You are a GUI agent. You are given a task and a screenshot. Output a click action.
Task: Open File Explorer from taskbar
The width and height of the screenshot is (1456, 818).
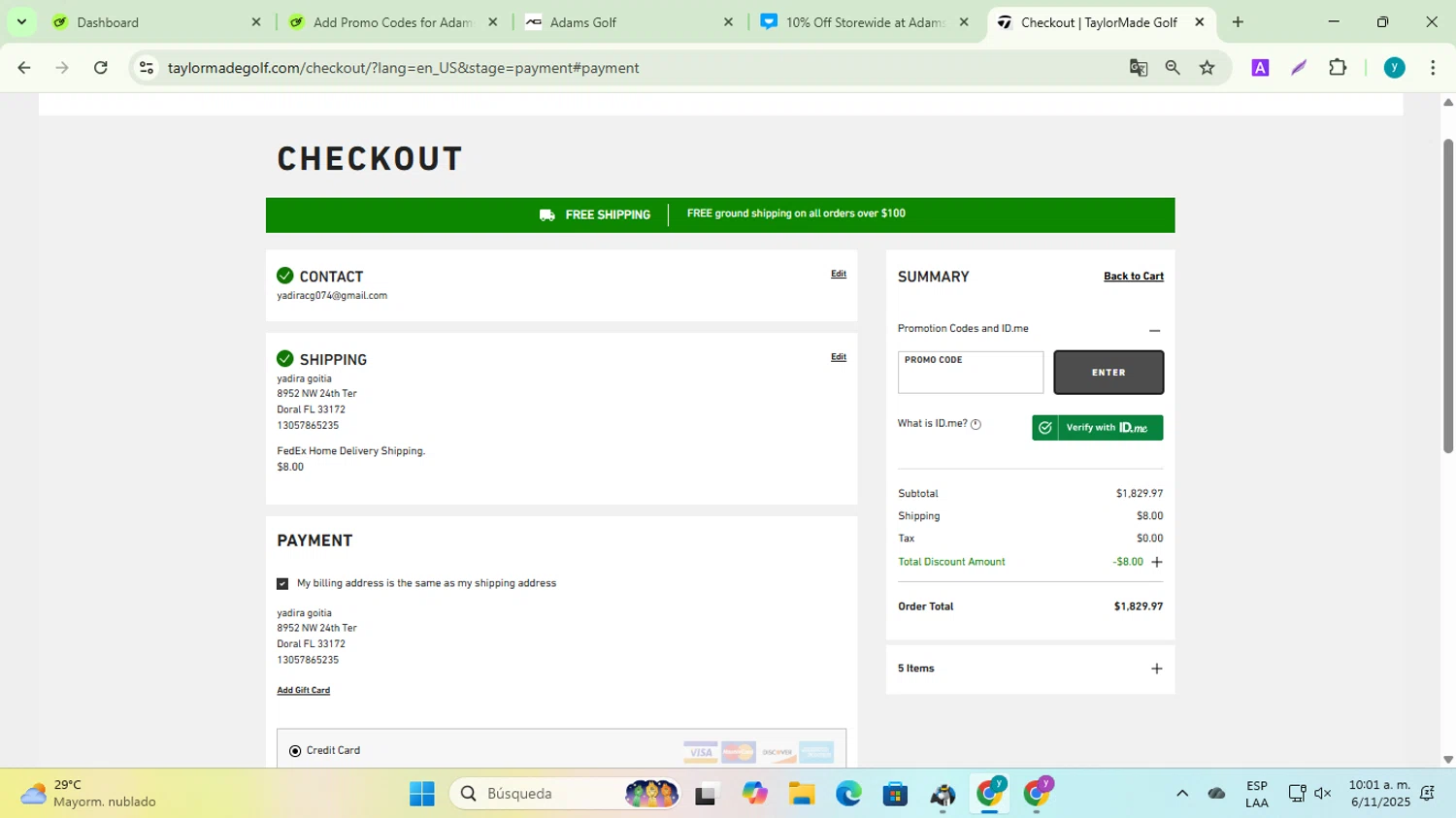click(x=802, y=794)
